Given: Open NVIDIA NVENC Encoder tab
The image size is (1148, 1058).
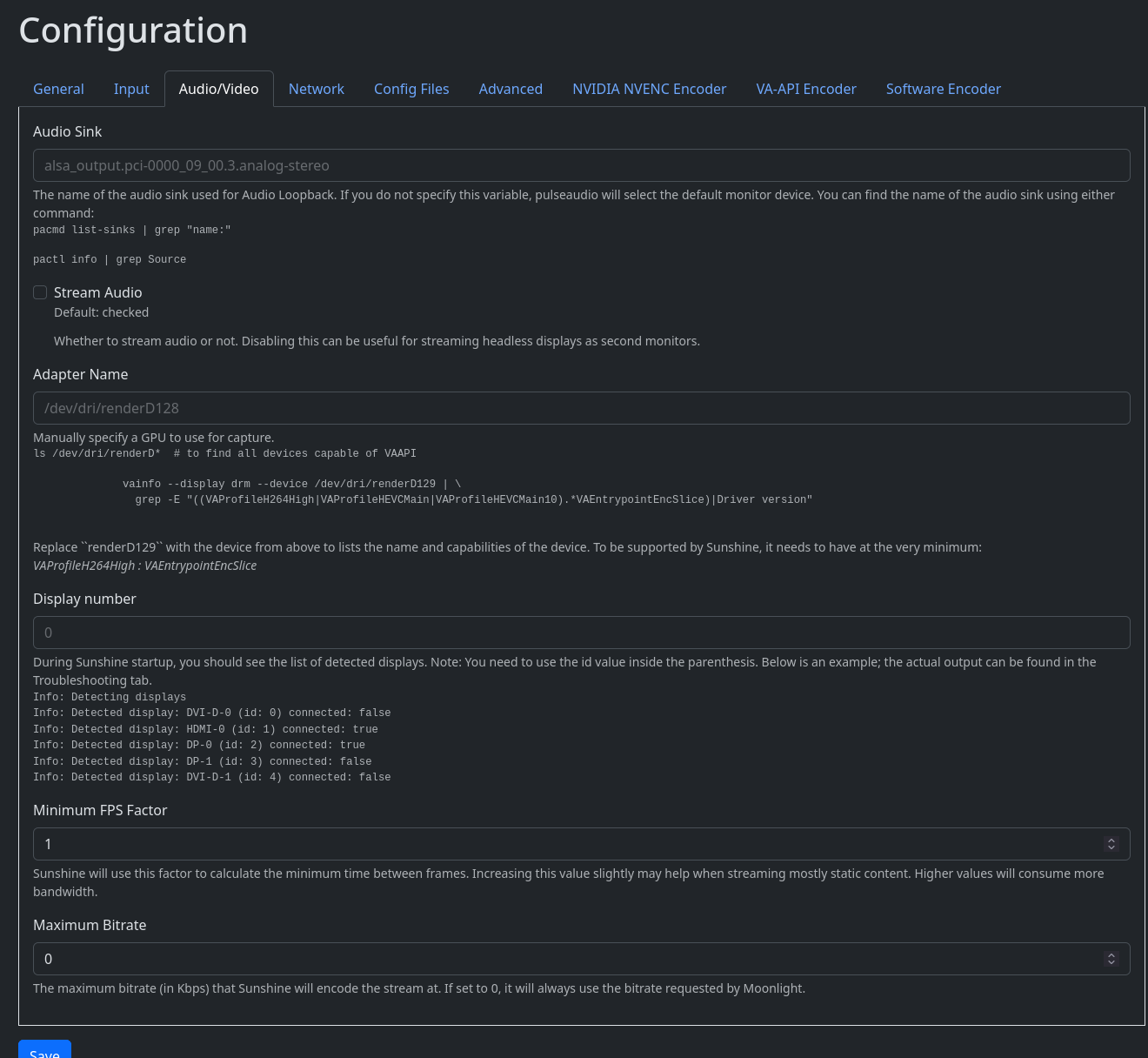Looking at the screenshot, I should (x=649, y=89).
